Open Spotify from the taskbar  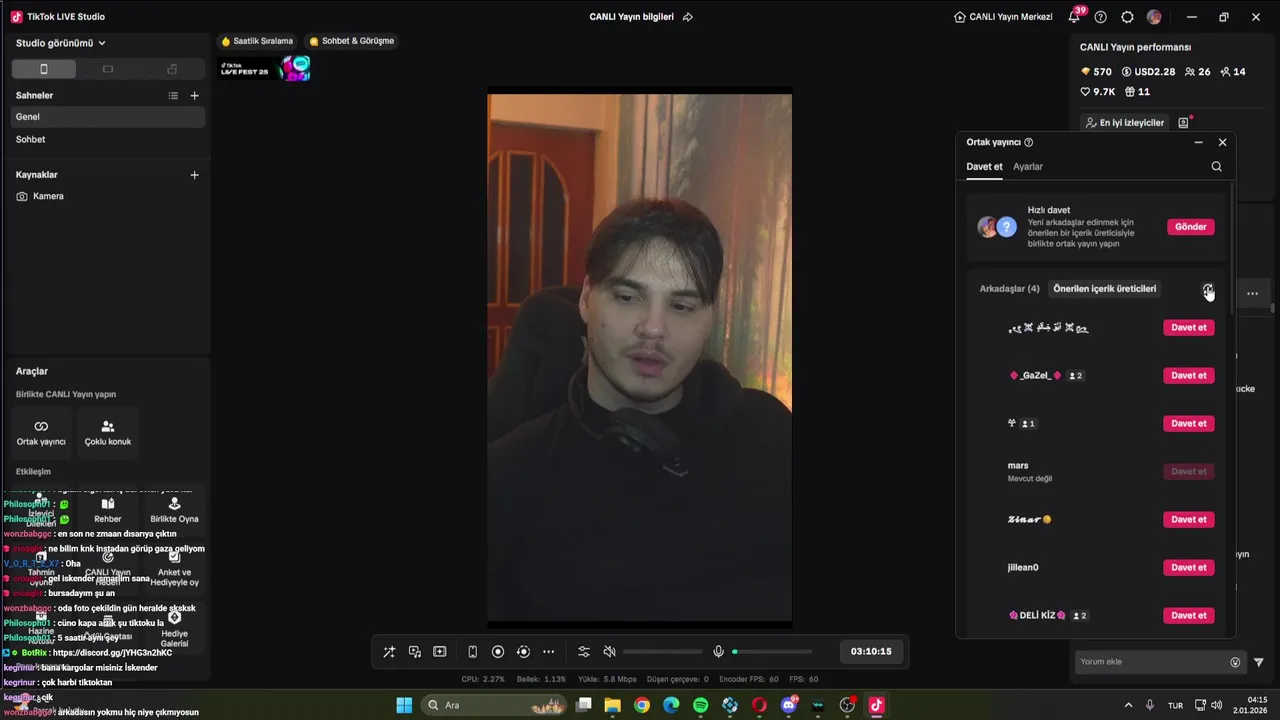coord(700,705)
